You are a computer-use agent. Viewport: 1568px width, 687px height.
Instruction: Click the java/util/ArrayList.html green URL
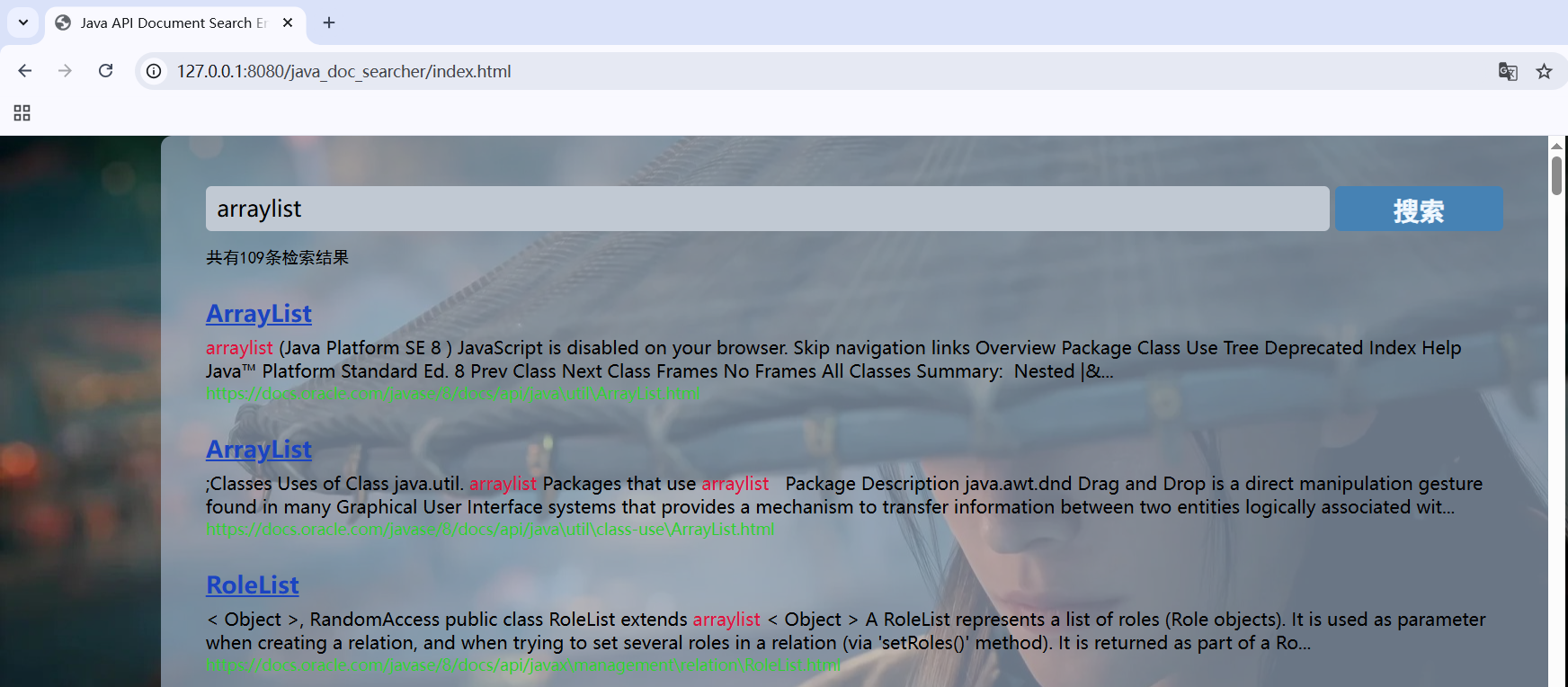pyautogui.click(x=453, y=393)
